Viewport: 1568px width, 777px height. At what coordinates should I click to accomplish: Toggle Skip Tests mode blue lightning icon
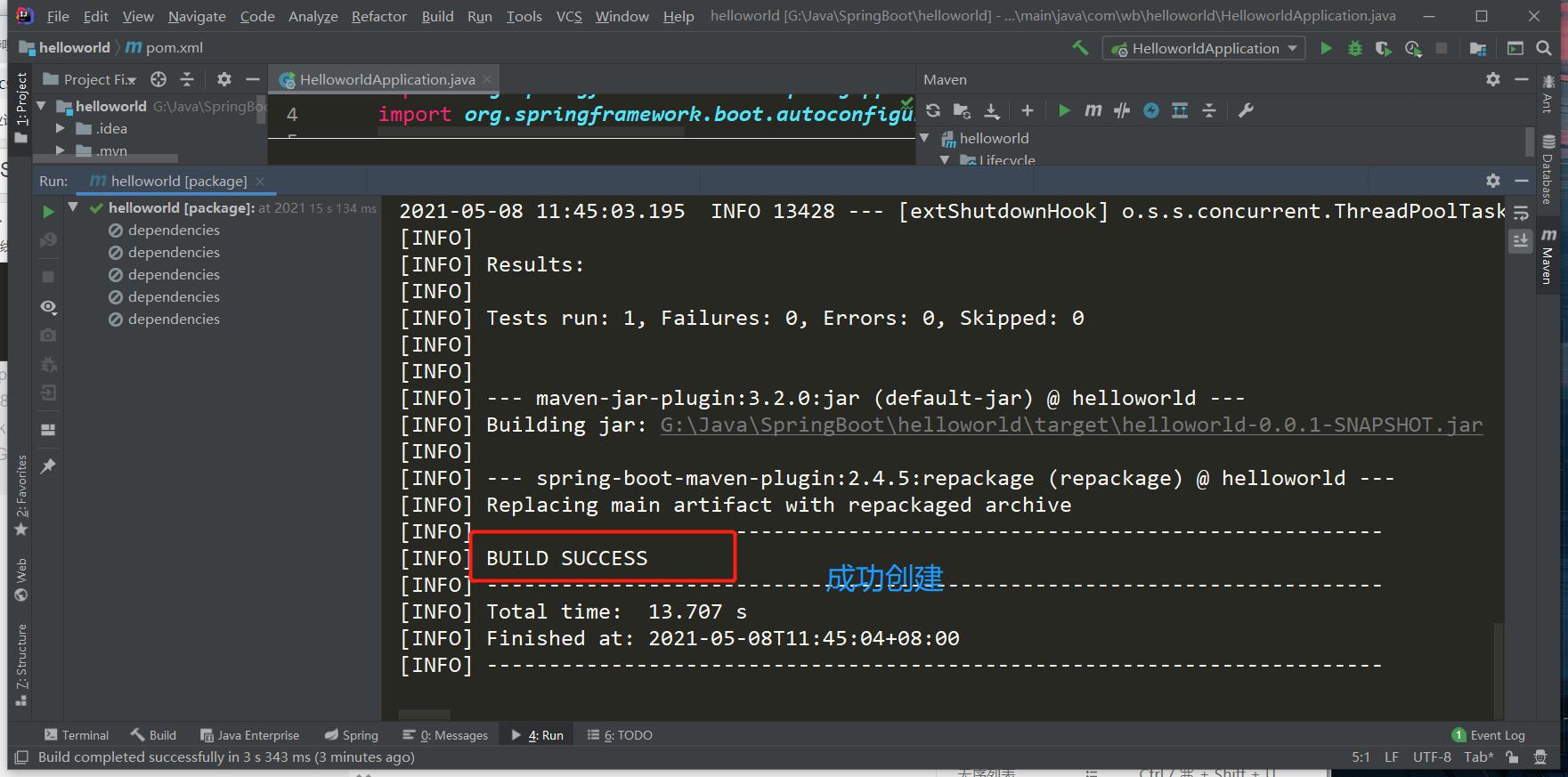click(1151, 110)
